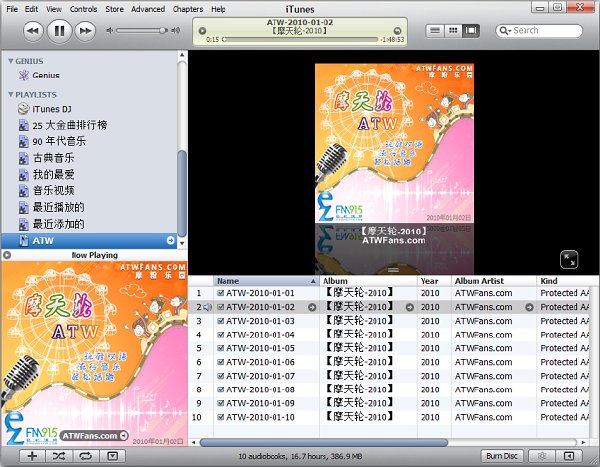Click the arrow next to ATW-2010-01-02 name
This screenshot has width=600, height=467.
312,307
